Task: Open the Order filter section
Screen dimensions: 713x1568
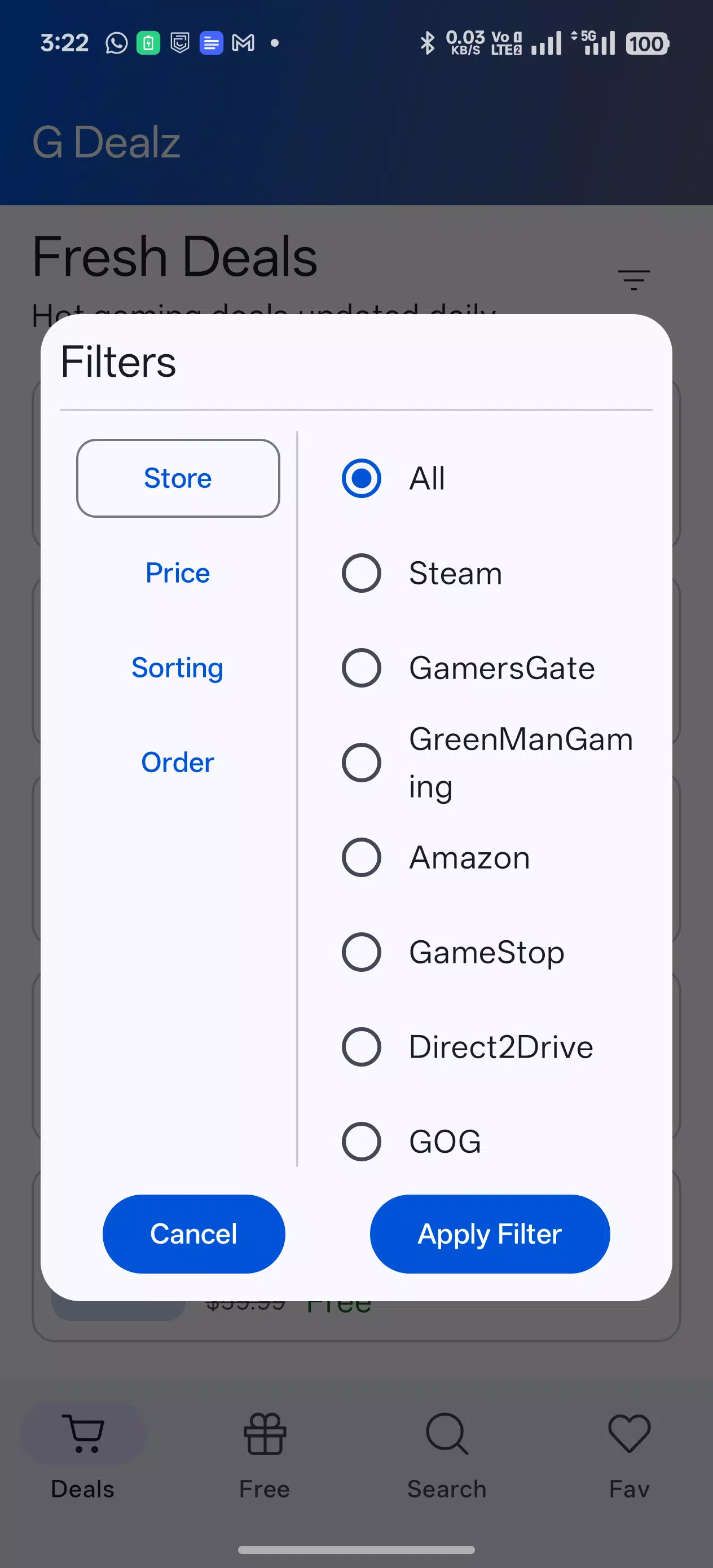Action: (x=177, y=761)
